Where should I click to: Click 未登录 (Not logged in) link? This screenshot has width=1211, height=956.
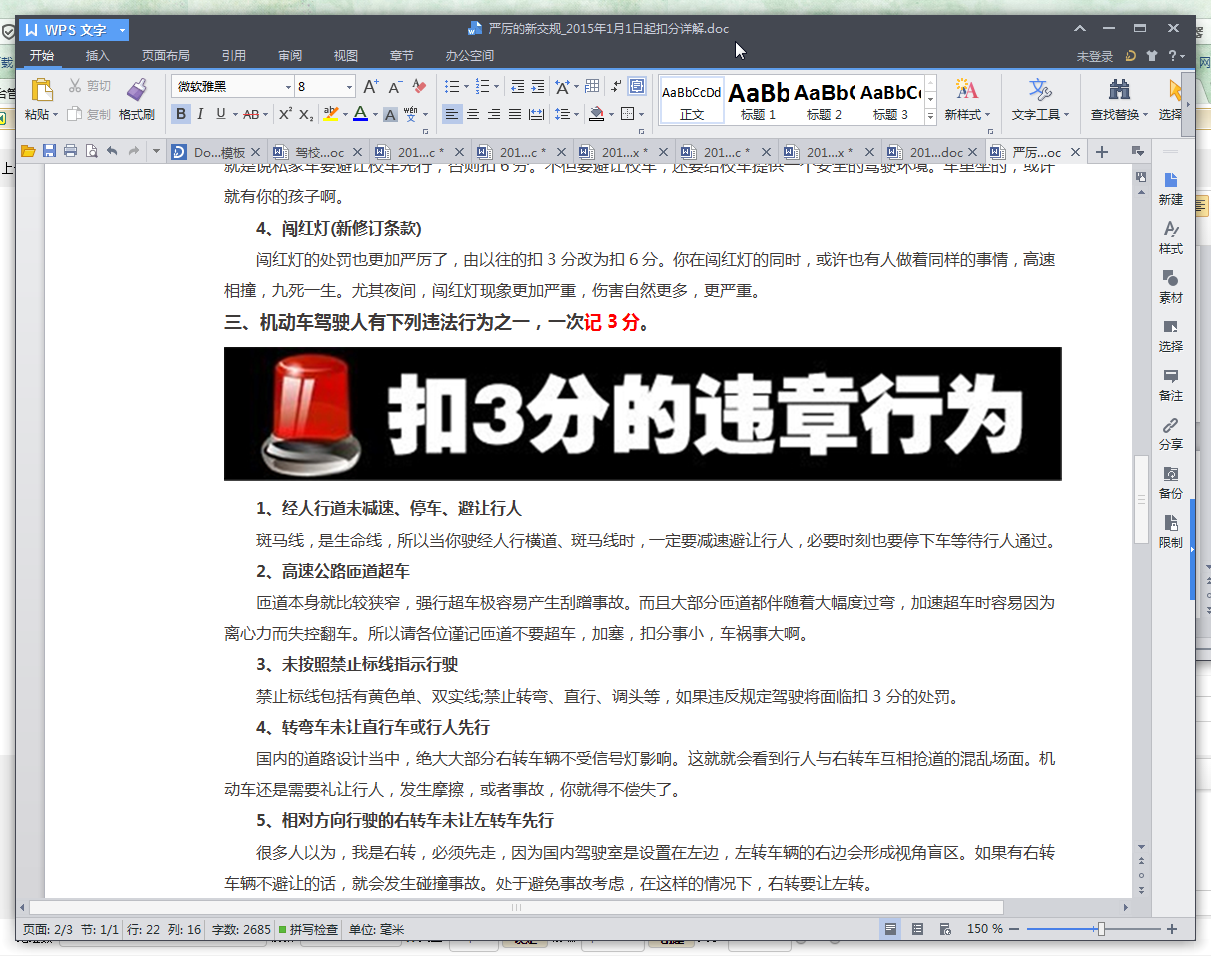click(1095, 56)
